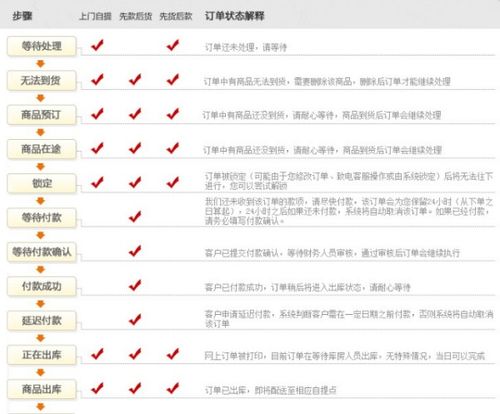Click 无法到货 checkmark under 先款后货 column
Image resolution: width=500 pixels, height=414 pixels.
[x=135, y=79]
